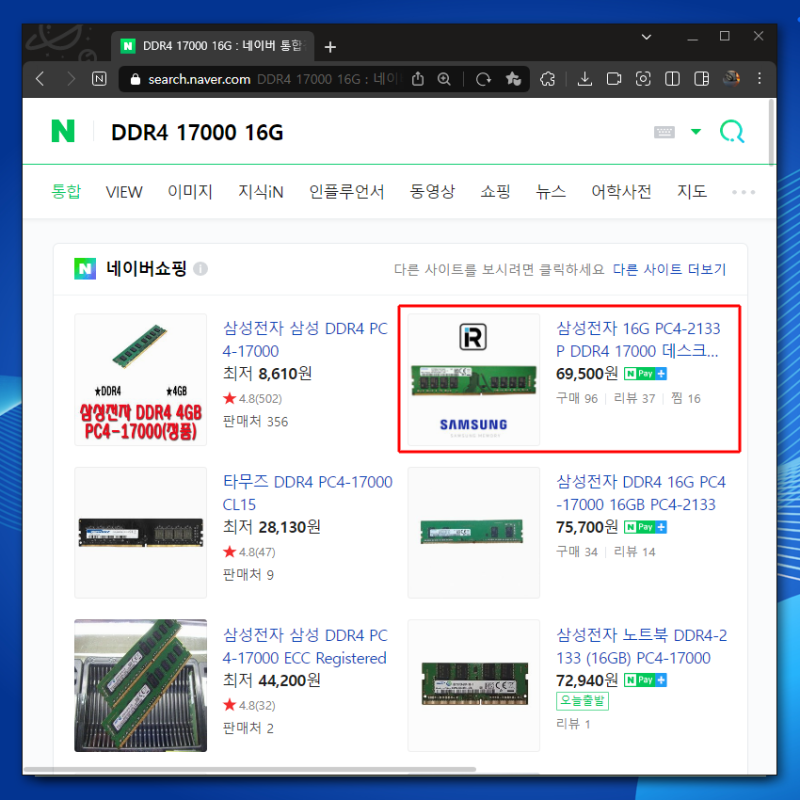
Task: Switch to the 쇼핑 tab
Action: point(495,191)
